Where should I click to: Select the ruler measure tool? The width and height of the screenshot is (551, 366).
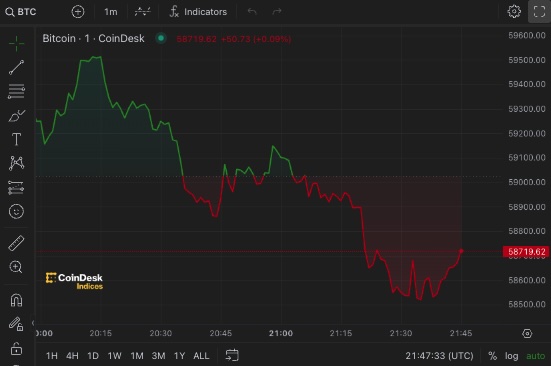click(17, 243)
